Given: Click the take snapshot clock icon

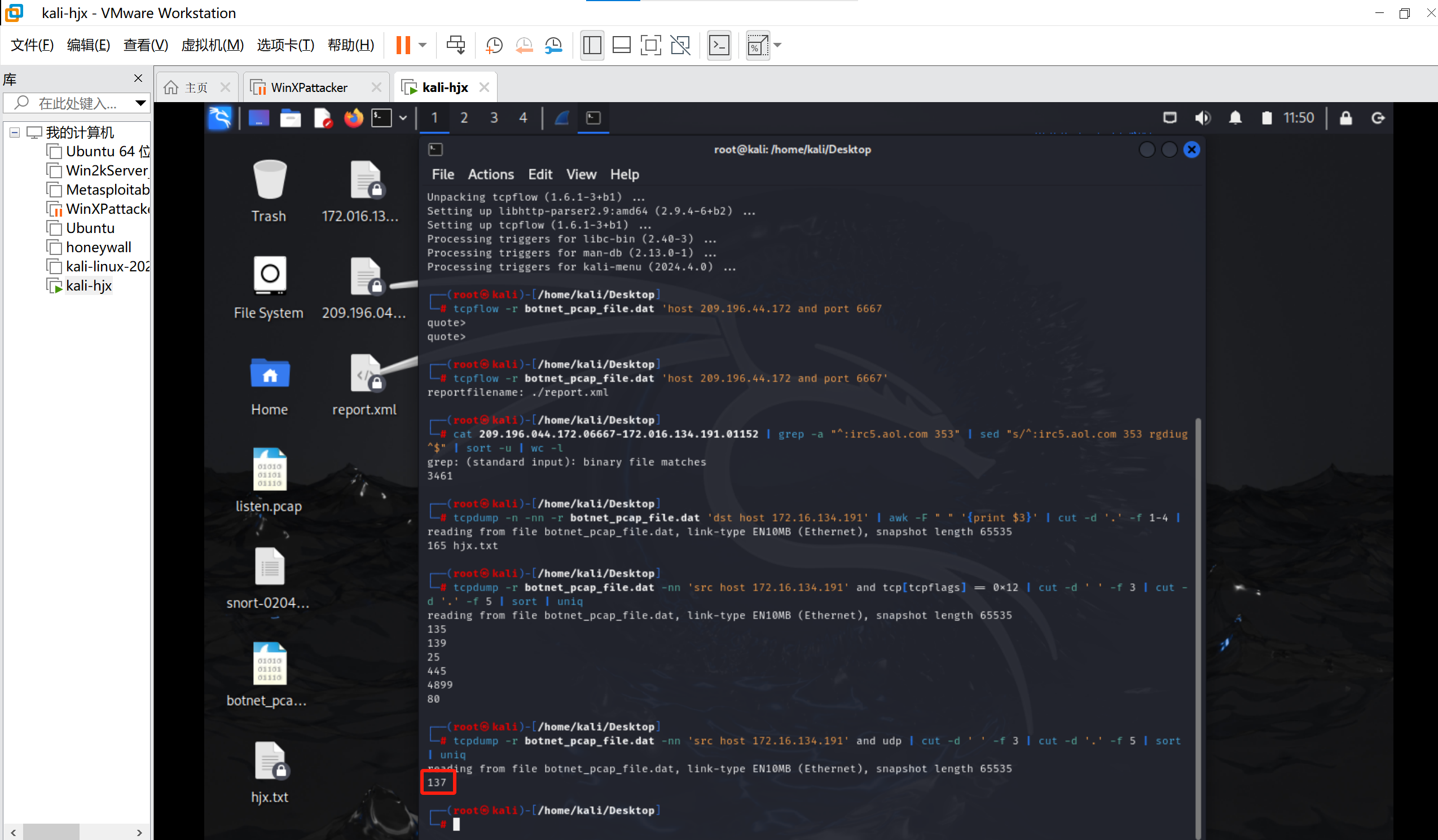Looking at the screenshot, I should point(494,45).
